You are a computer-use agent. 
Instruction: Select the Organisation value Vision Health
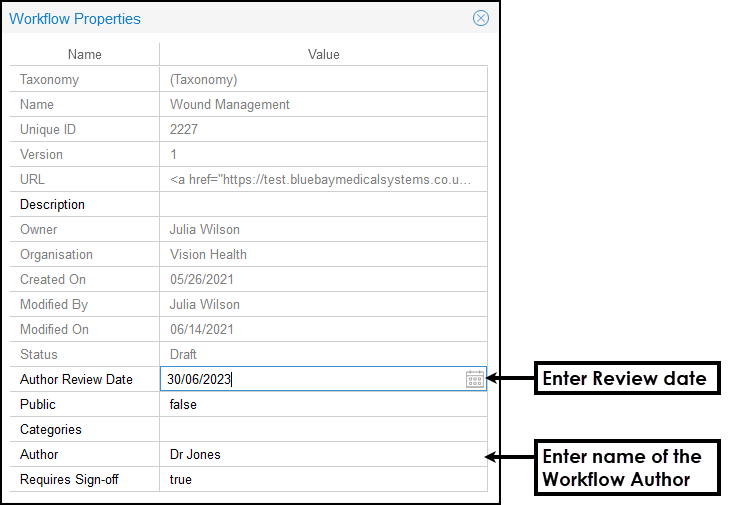pyautogui.click(x=208, y=254)
